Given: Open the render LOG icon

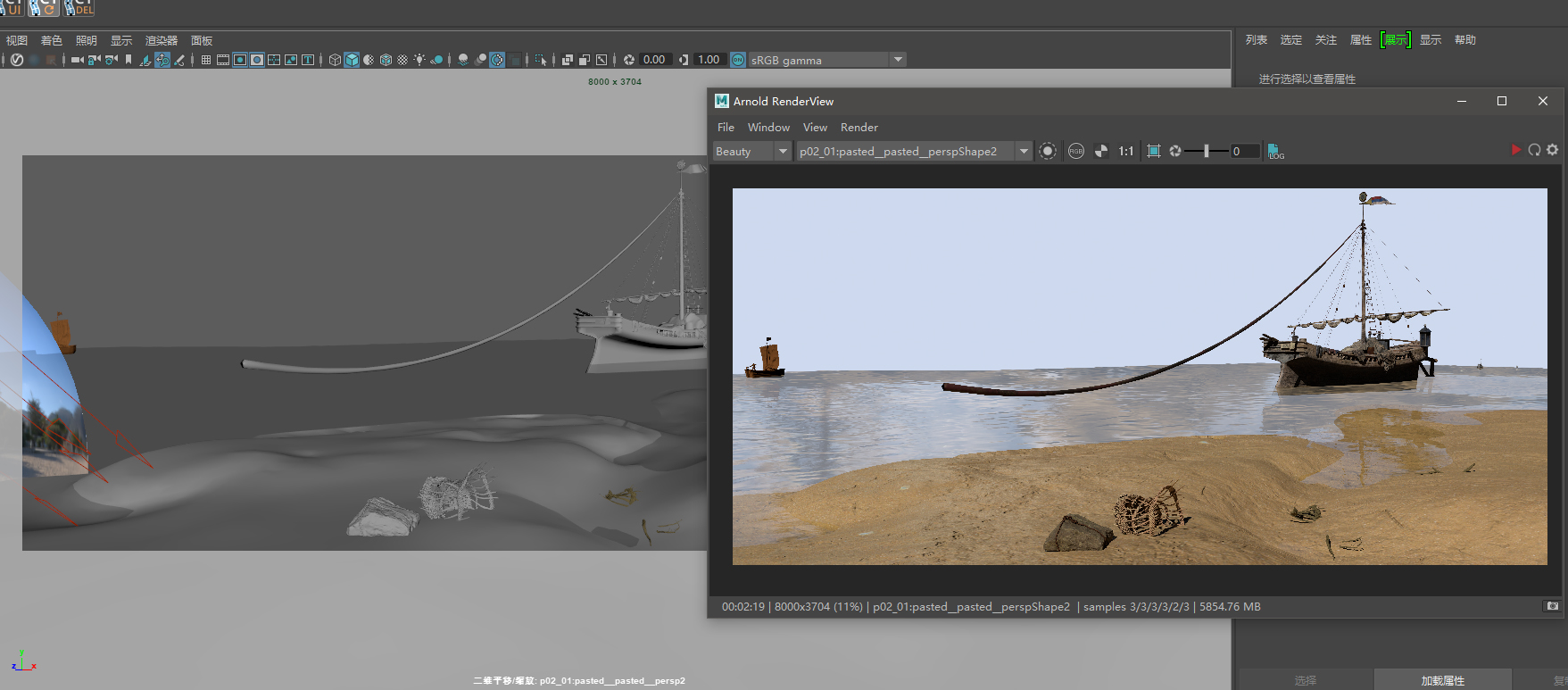Looking at the screenshot, I should tap(1275, 151).
